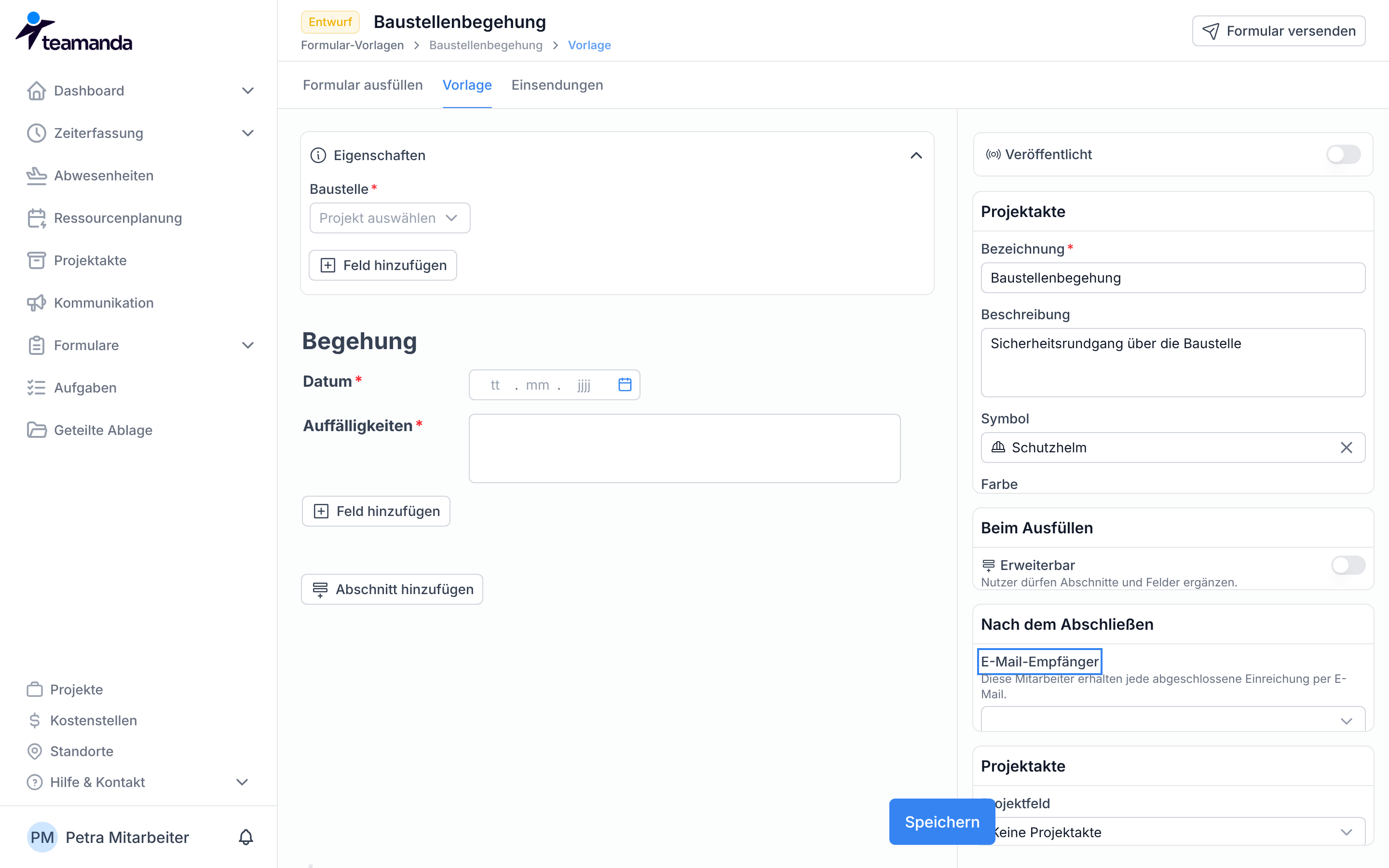The width and height of the screenshot is (1389, 868).
Task: Select the Vorlage tab
Action: tap(467, 85)
